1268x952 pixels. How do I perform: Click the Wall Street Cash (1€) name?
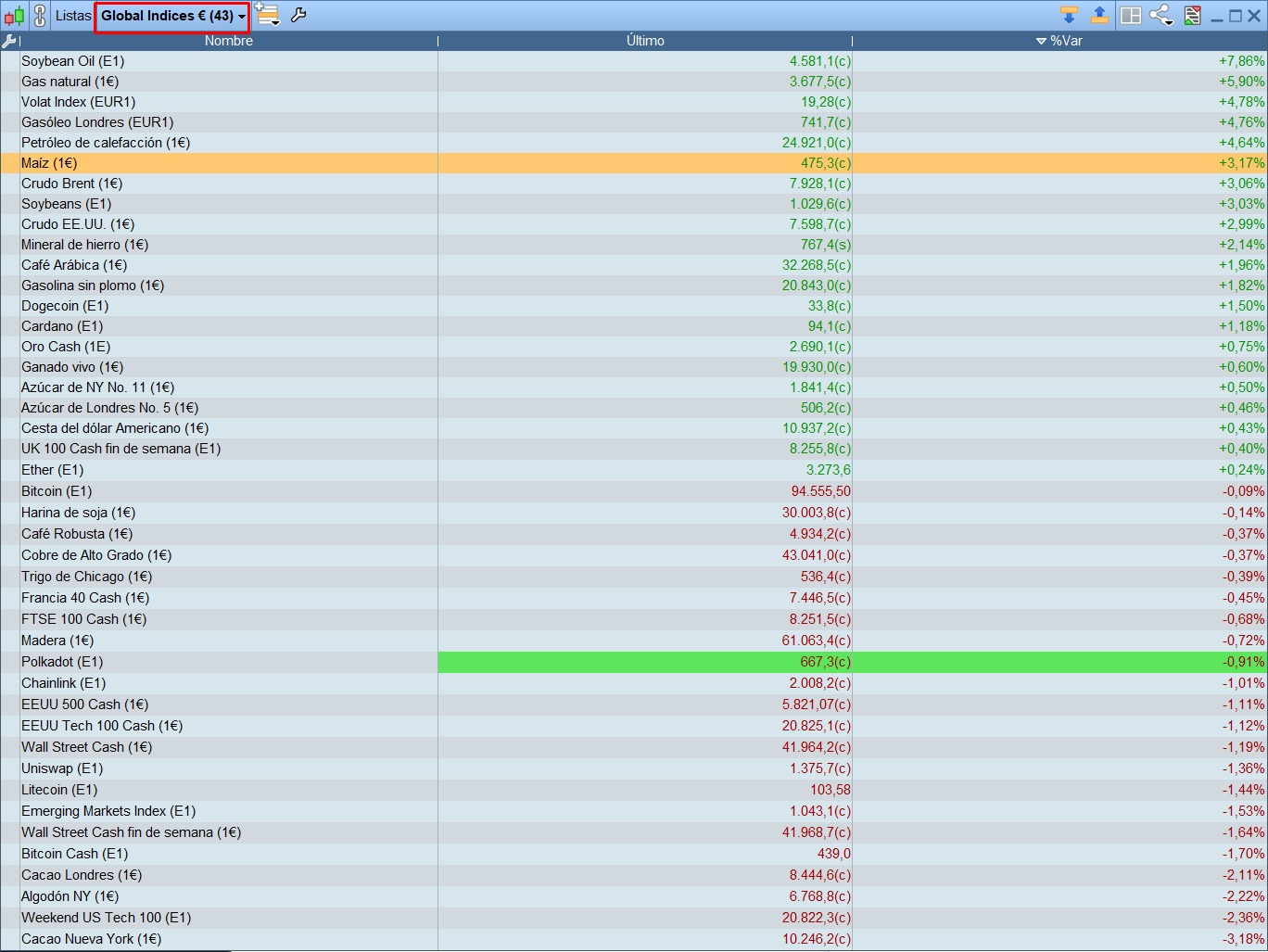coord(87,747)
